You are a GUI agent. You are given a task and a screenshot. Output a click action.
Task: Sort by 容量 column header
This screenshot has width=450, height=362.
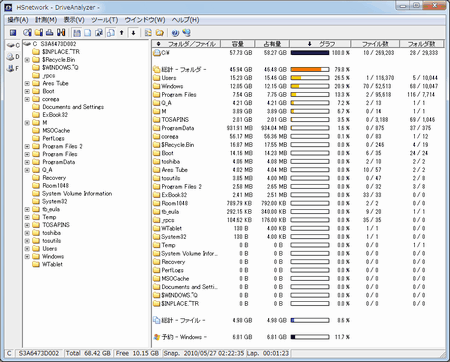238,44
